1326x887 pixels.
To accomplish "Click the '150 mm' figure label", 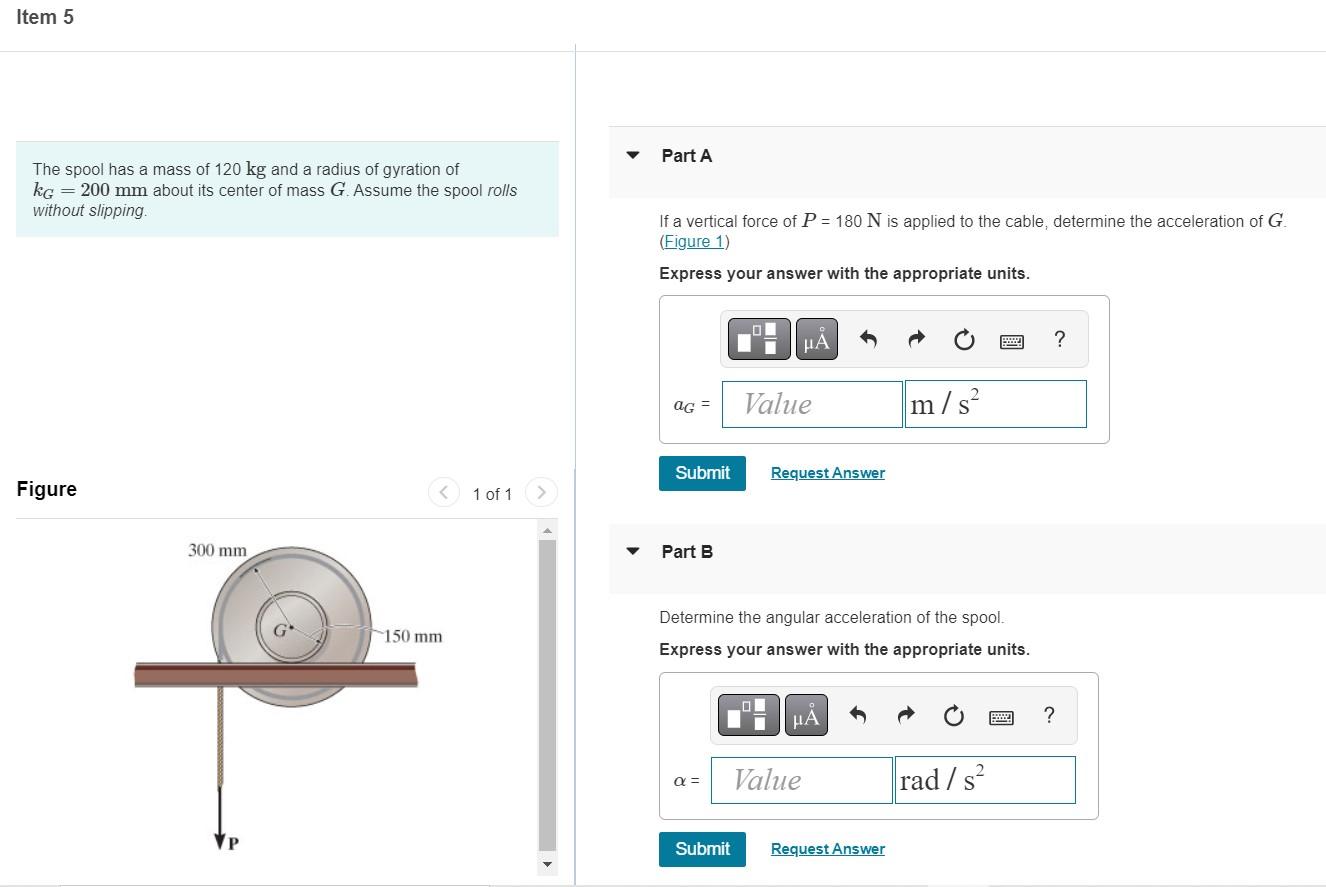I will pyautogui.click(x=414, y=636).
